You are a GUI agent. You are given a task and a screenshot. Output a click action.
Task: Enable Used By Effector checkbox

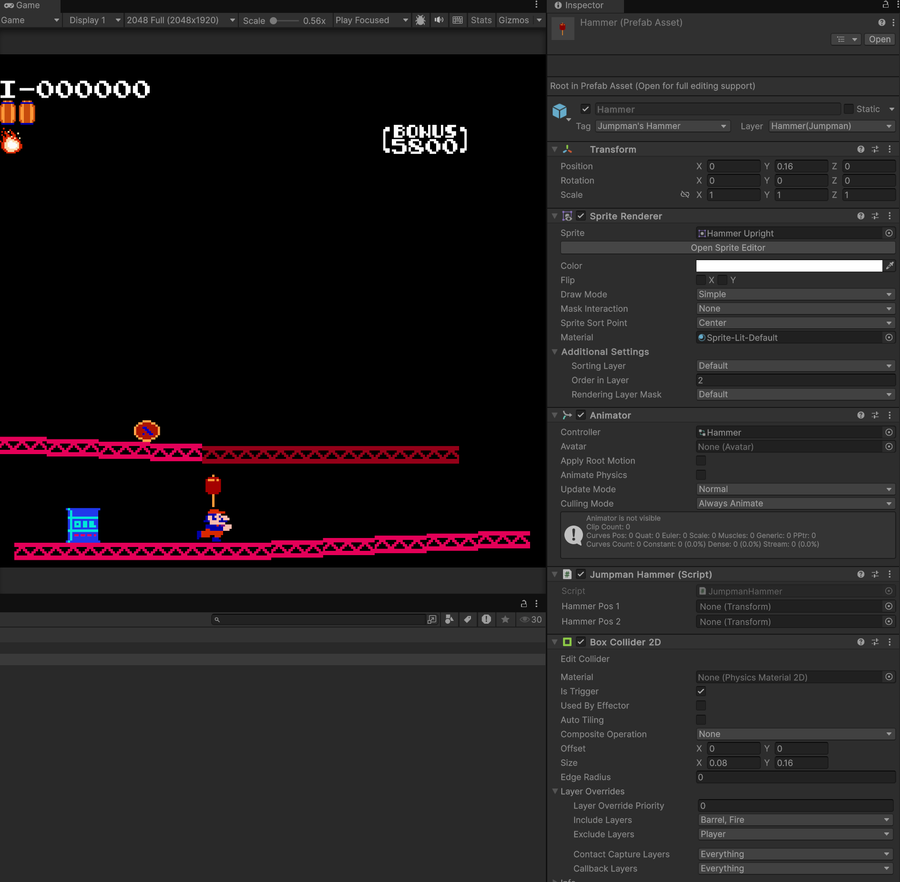[x=701, y=706]
